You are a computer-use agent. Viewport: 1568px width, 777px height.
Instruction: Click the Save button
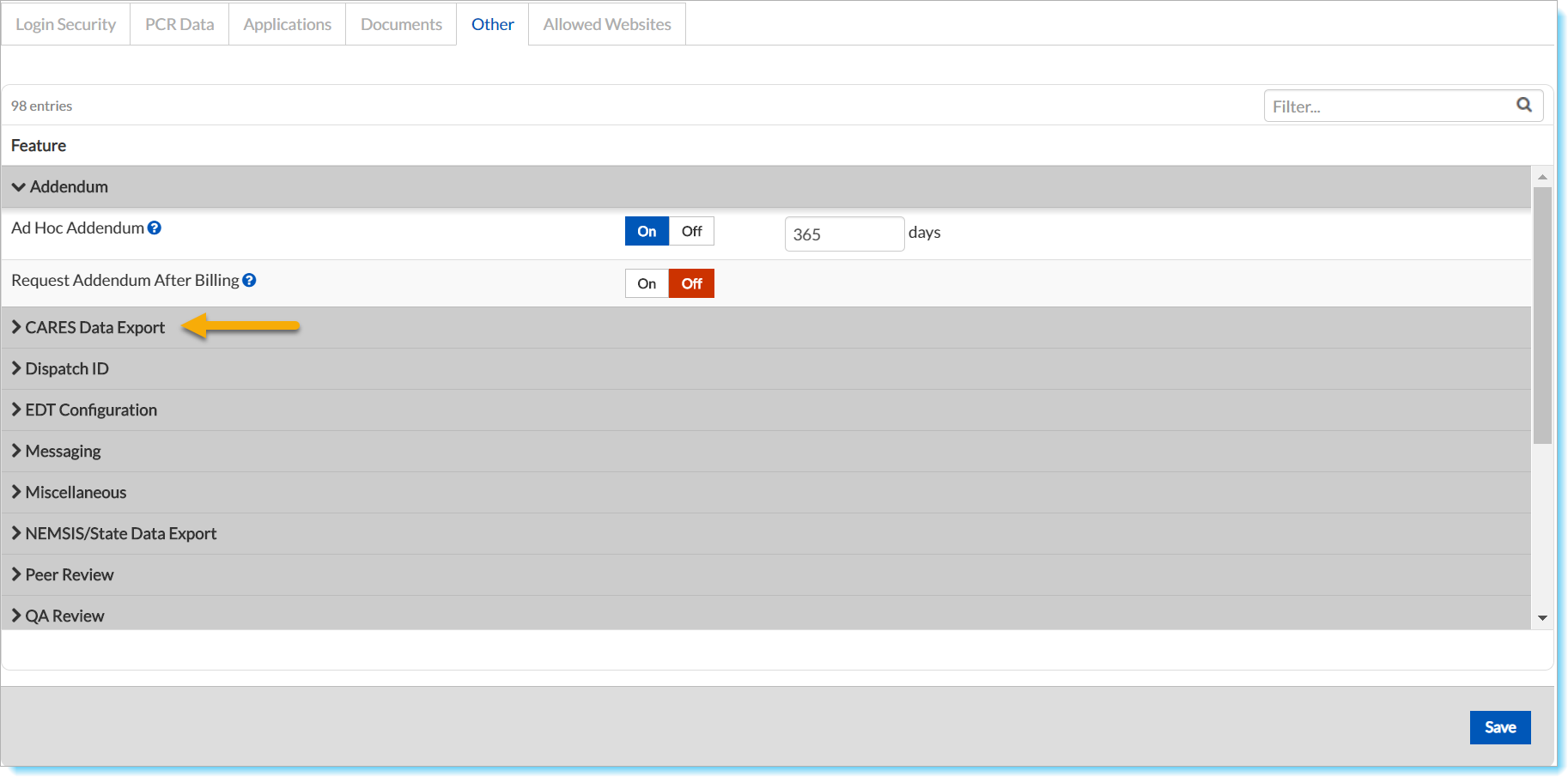[1500, 727]
